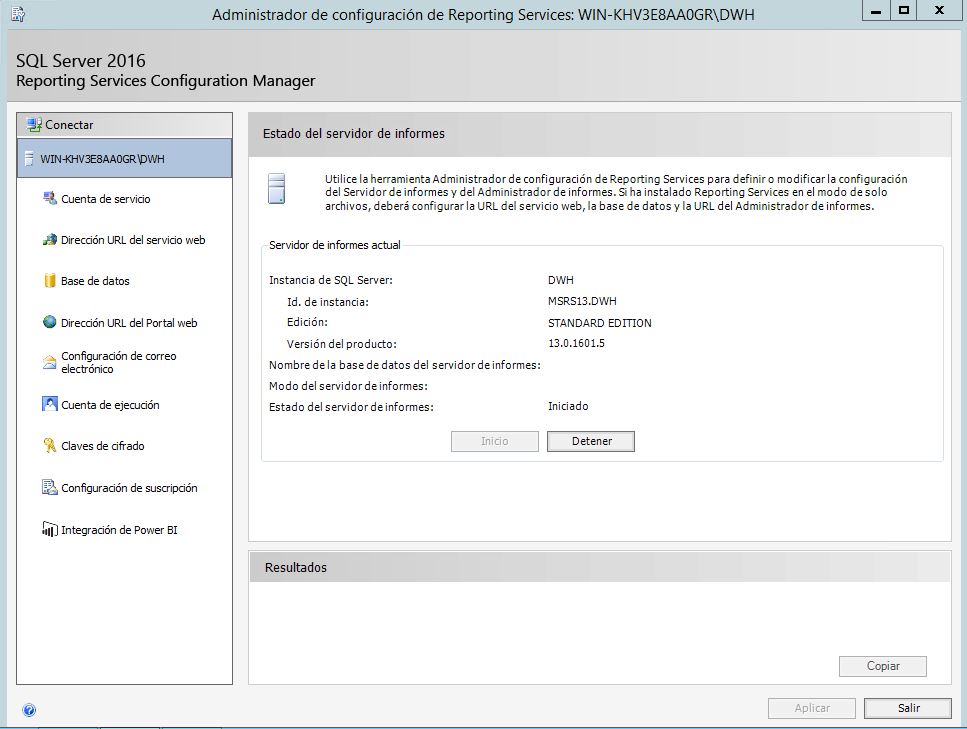The image size is (967, 729).
Task: Click the Dirección URL del servicio web icon
Action: coord(50,240)
